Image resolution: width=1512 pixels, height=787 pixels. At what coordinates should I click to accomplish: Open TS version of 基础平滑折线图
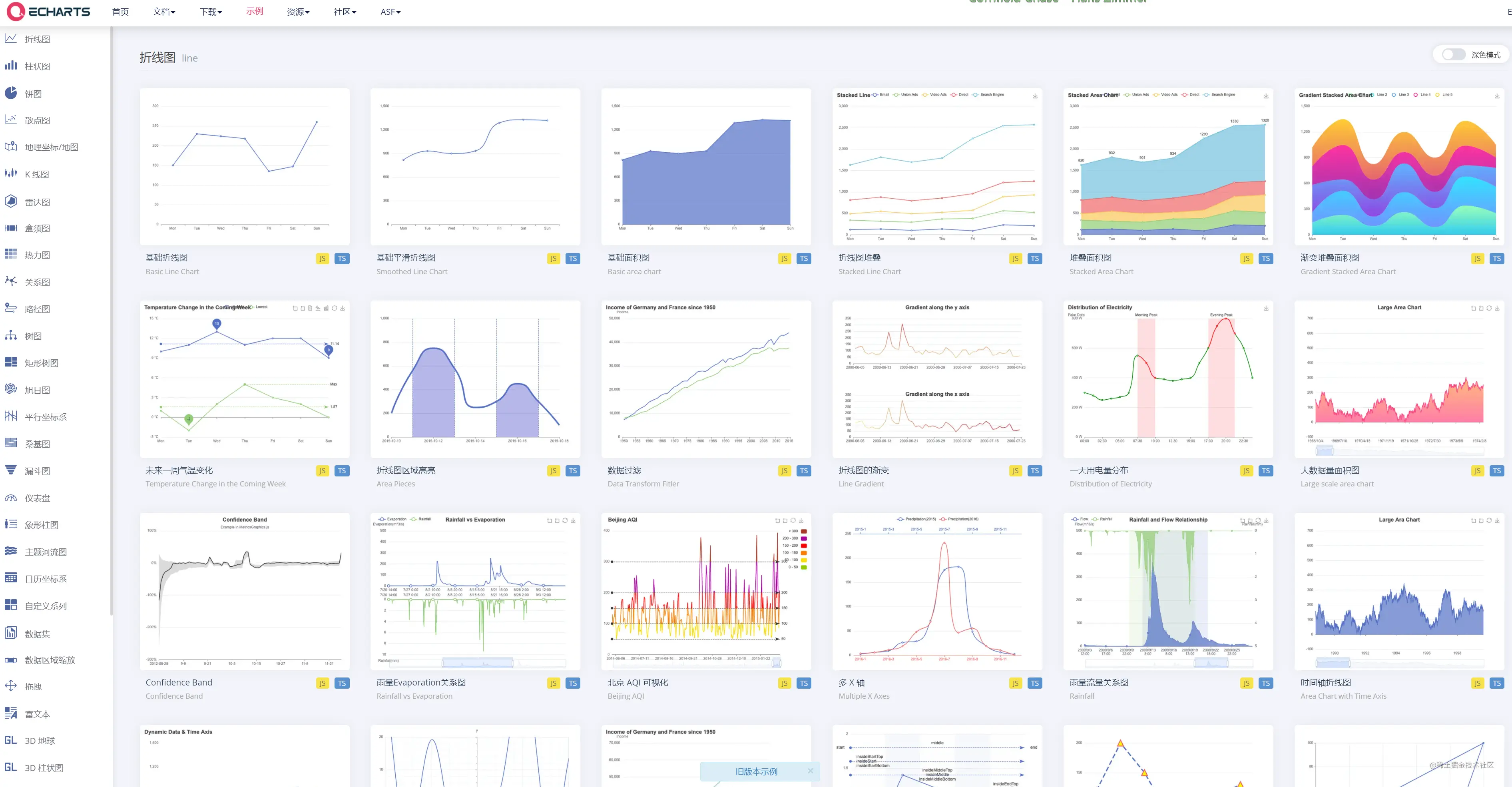[x=573, y=258]
